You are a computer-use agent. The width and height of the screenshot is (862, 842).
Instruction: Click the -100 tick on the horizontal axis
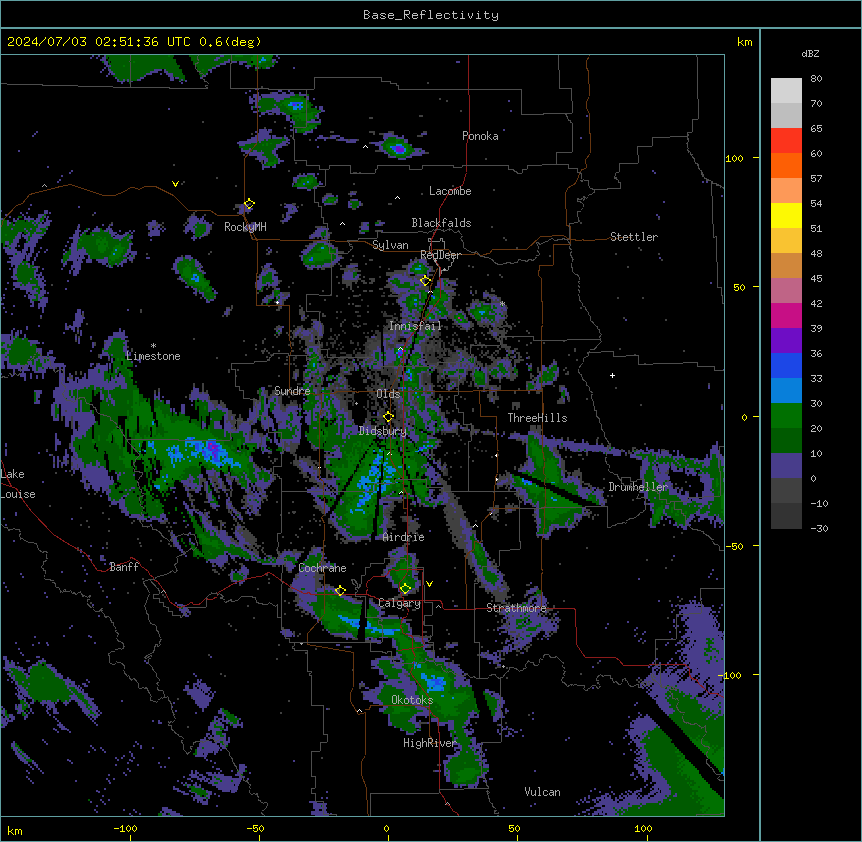(125, 828)
